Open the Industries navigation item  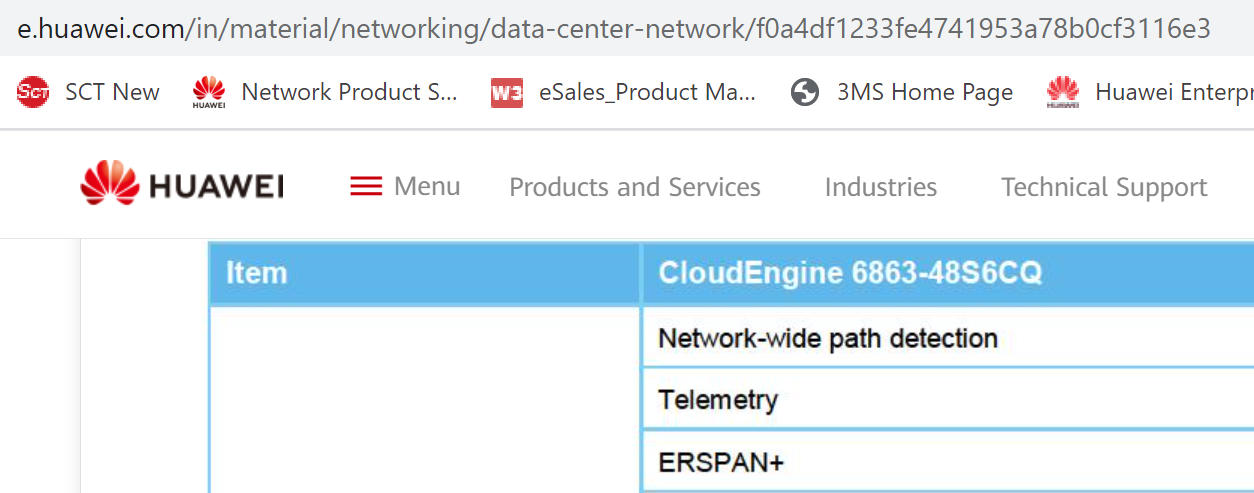coord(880,187)
